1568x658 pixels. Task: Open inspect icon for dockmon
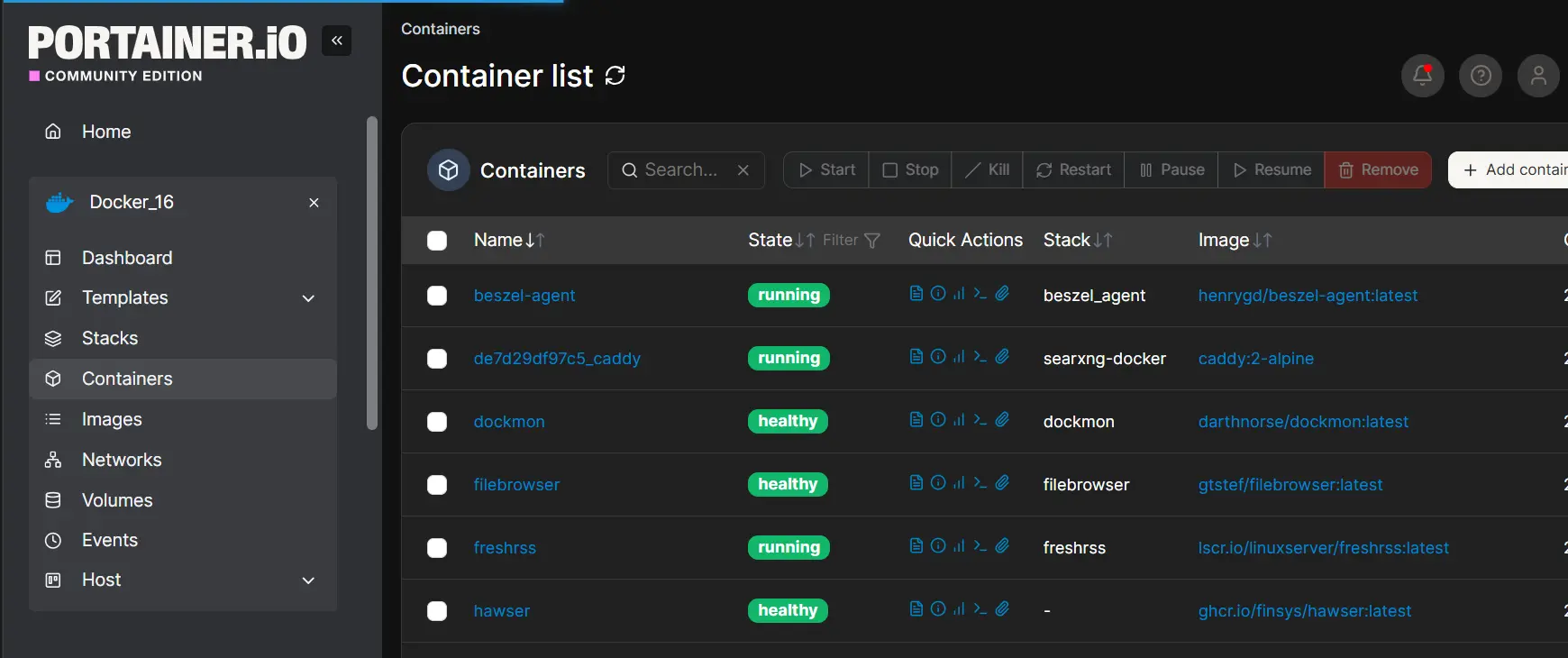938,419
